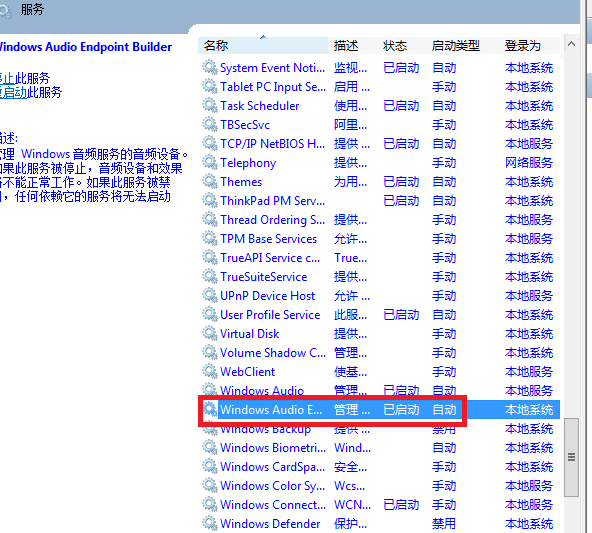Click the Virtual Disk service gear icon
592x533 pixels.
click(210, 333)
